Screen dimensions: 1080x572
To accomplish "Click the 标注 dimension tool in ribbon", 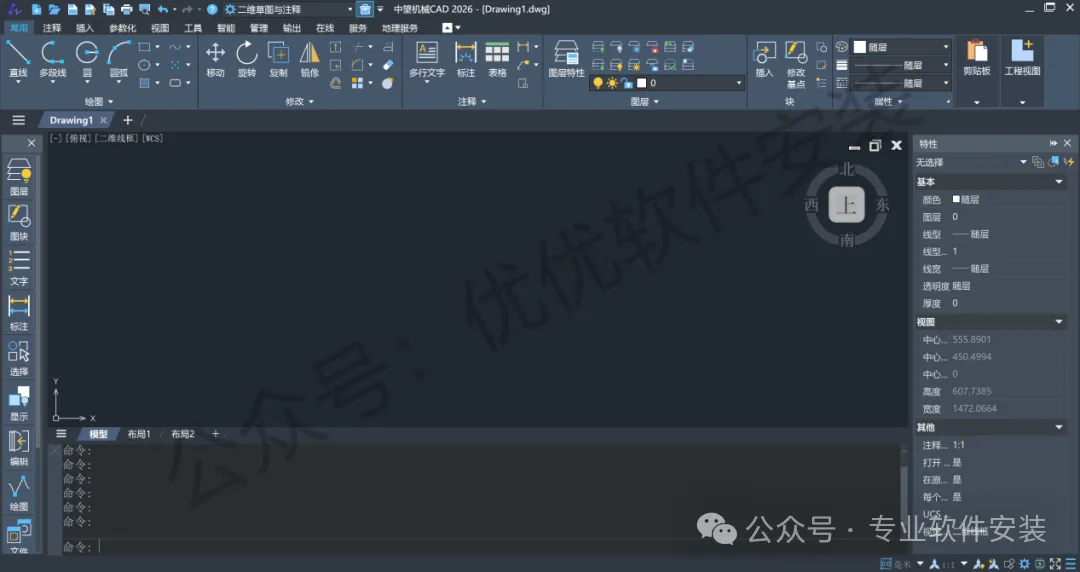I will [x=466, y=59].
